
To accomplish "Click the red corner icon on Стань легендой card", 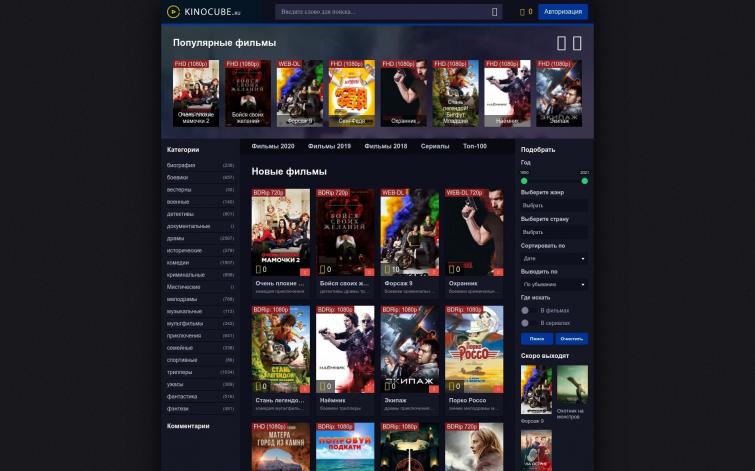I will point(305,389).
